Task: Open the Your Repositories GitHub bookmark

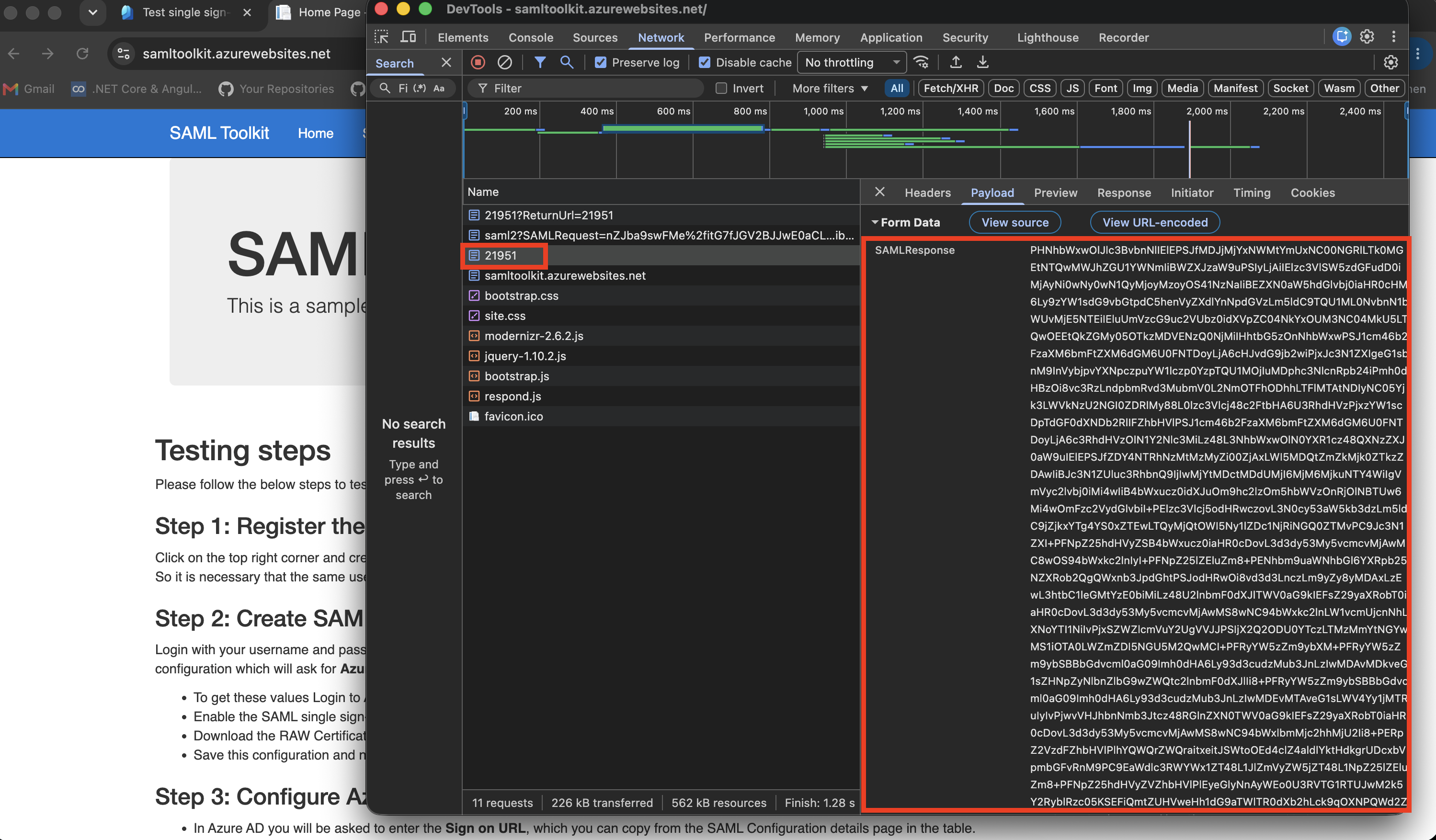Action: tap(277, 89)
